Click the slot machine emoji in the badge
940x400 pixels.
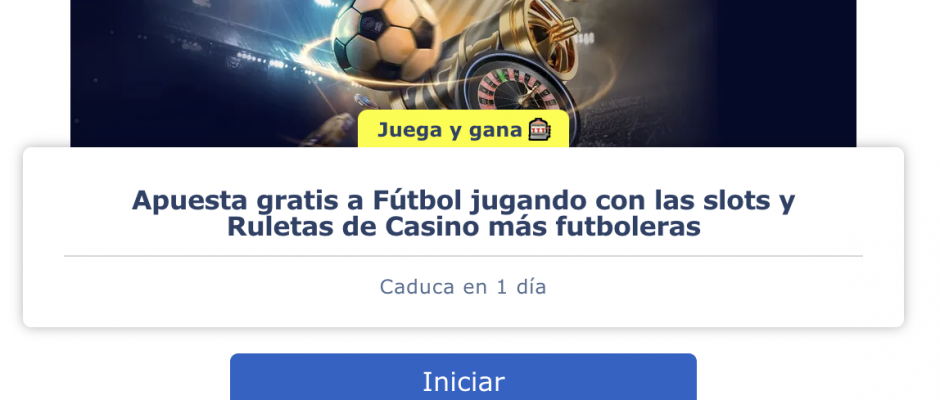click(539, 130)
